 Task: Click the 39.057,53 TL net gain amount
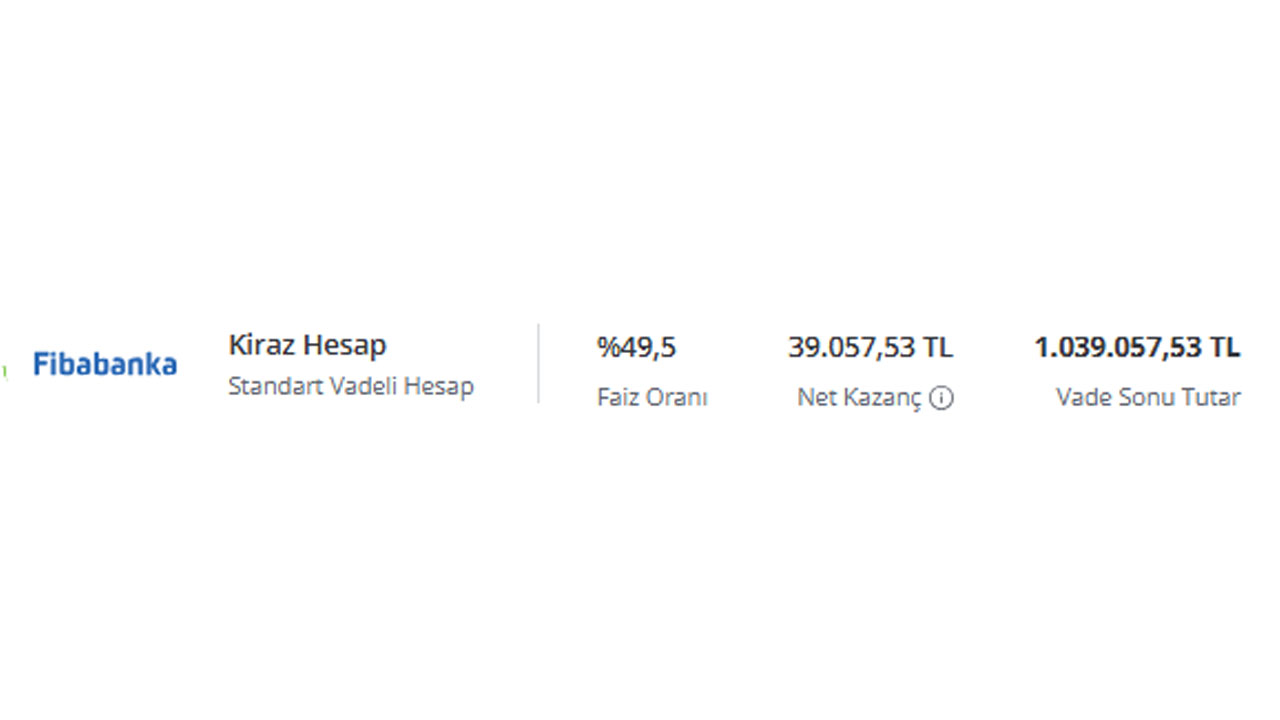870,348
